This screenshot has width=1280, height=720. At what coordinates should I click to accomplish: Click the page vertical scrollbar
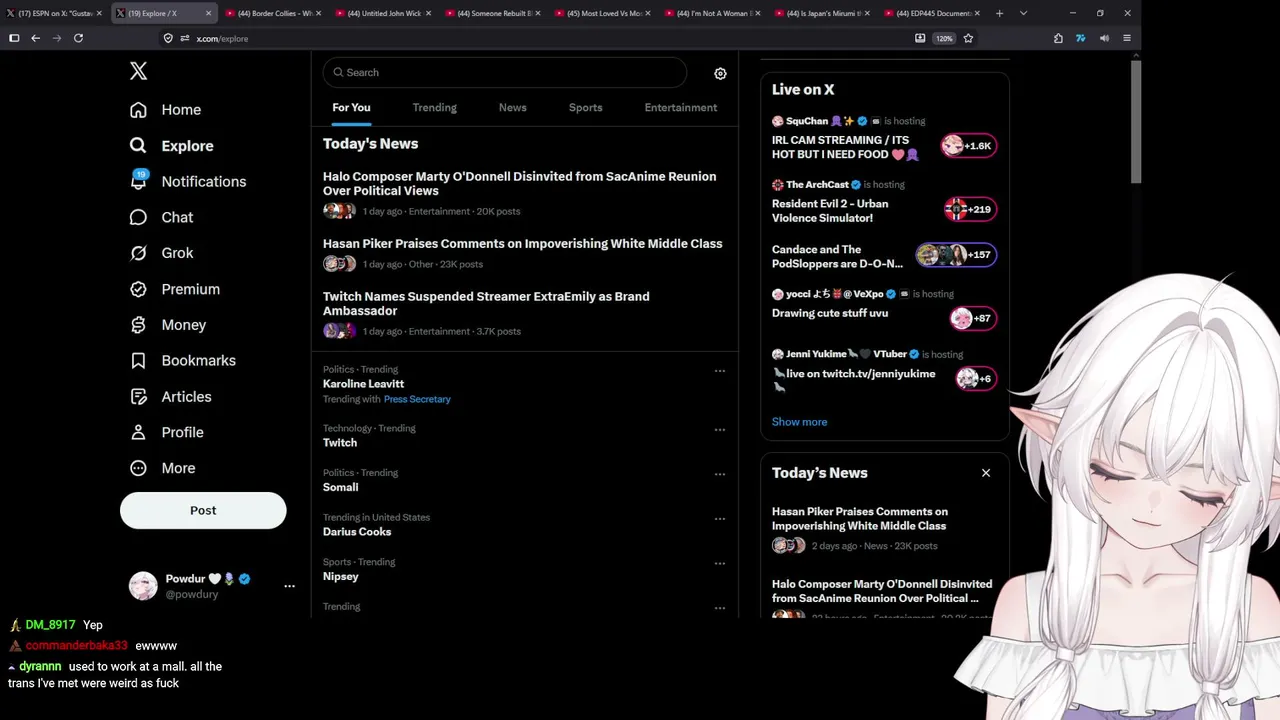pos(1136,120)
